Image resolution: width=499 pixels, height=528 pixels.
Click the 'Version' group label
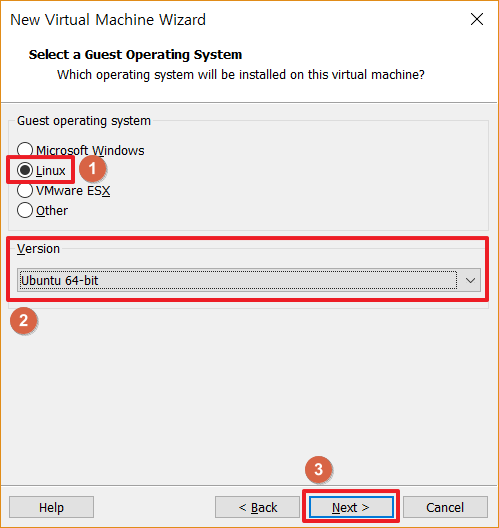coord(38,249)
